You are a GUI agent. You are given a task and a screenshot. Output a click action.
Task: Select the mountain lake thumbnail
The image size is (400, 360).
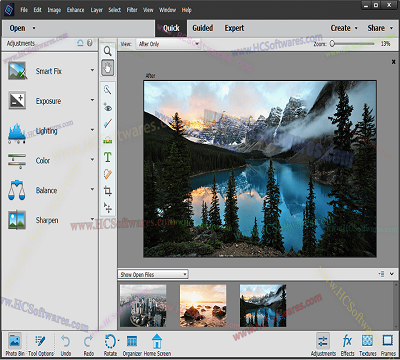tap(263, 305)
